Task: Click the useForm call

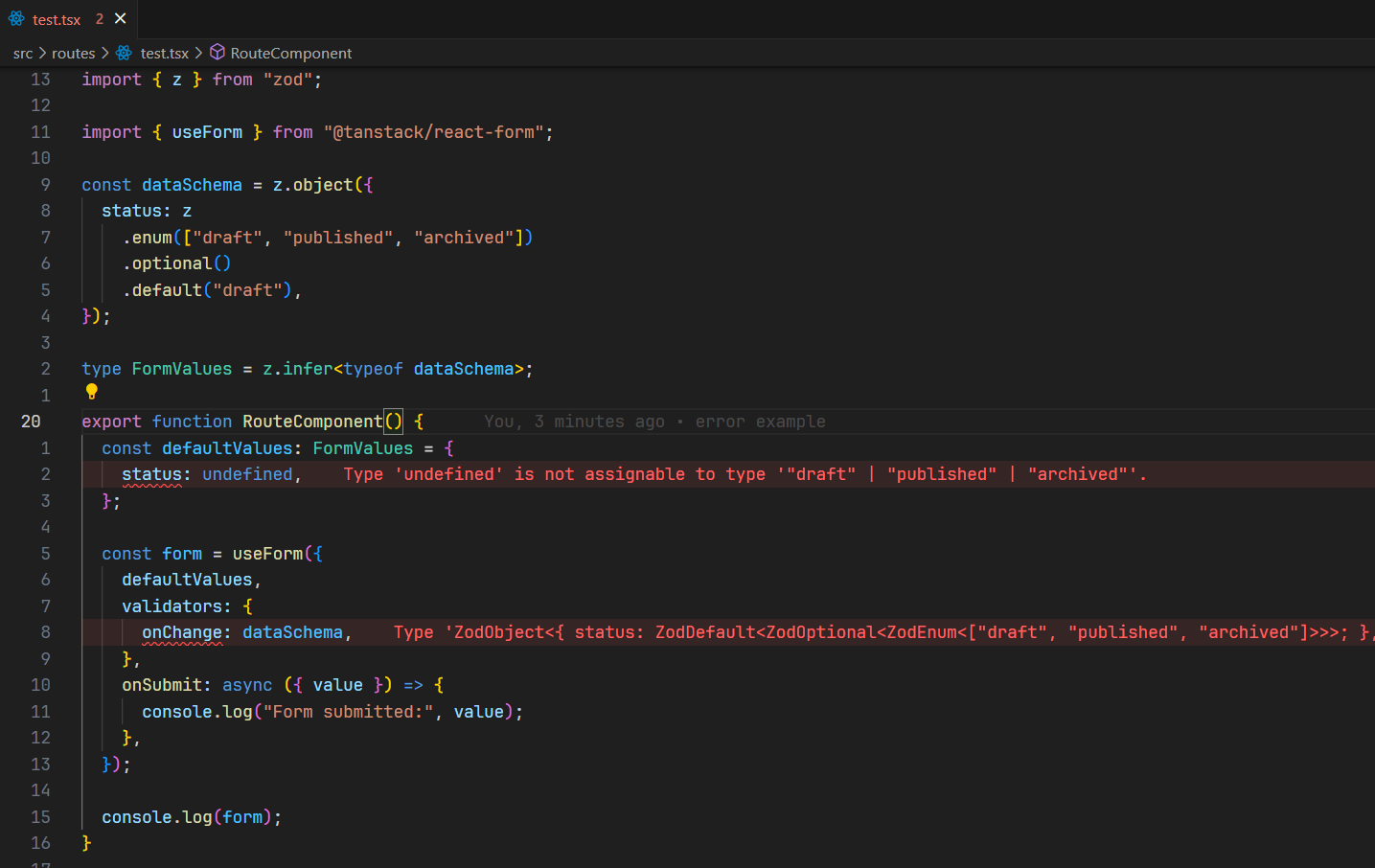Action: (267, 554)
